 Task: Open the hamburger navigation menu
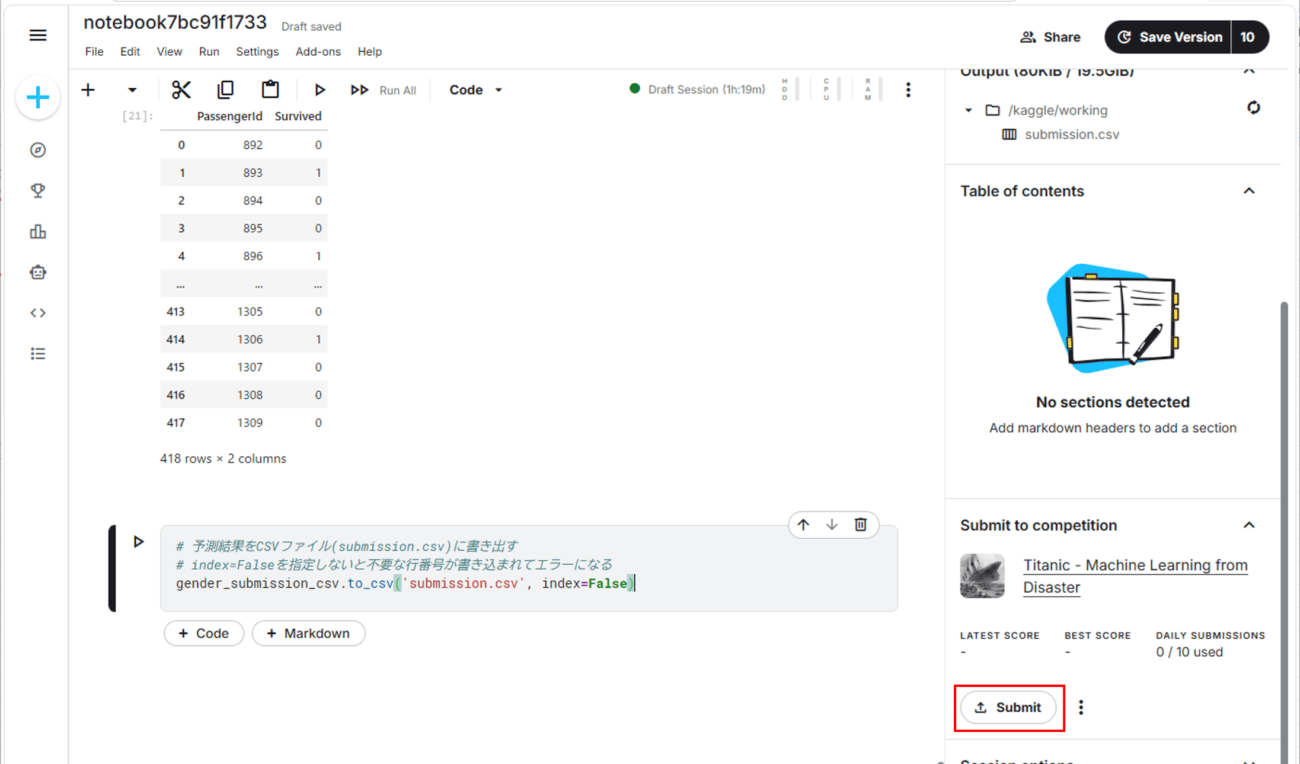click(x=38, y=36)
